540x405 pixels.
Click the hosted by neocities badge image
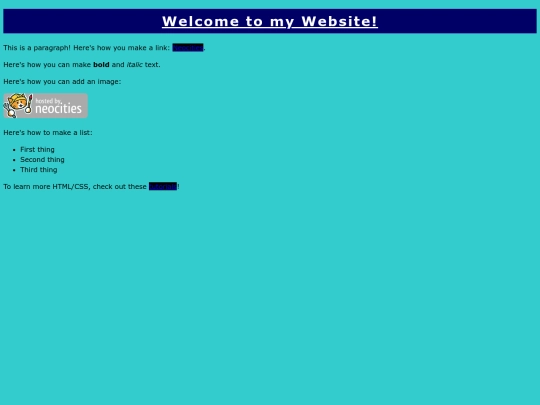[45, 106]
